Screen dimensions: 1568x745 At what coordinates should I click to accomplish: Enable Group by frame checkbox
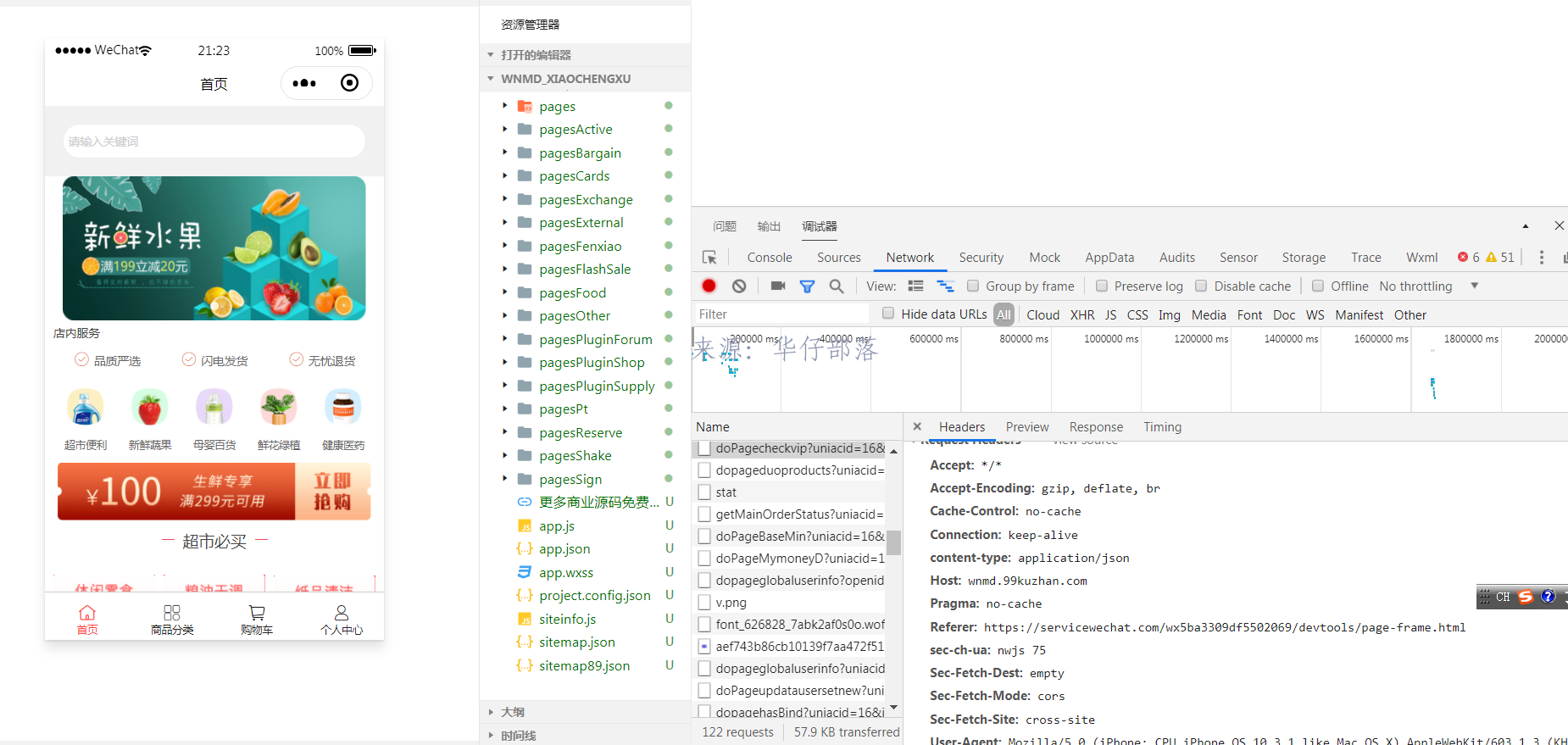973,286
